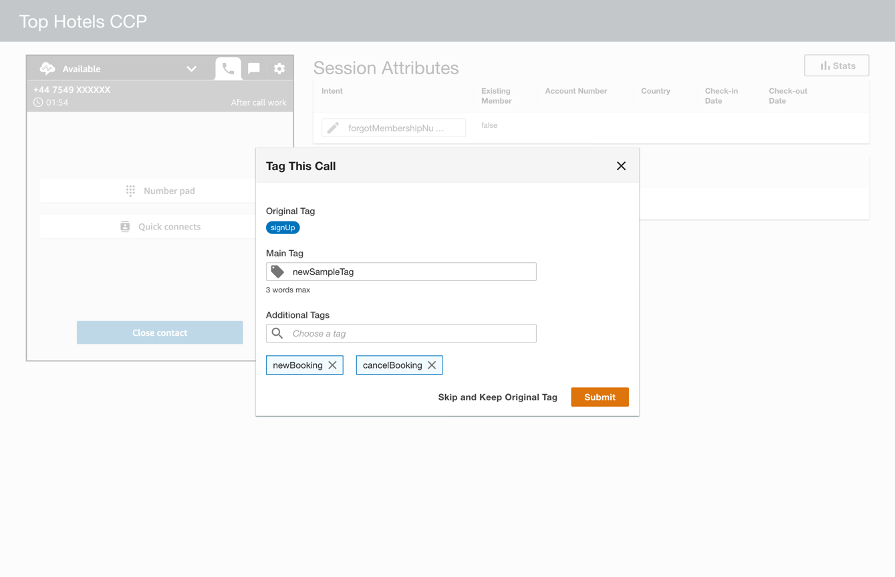Click the clock icon beside call timer
The image size is (895, 577).
pyautogui.click(x=38, y=101)
